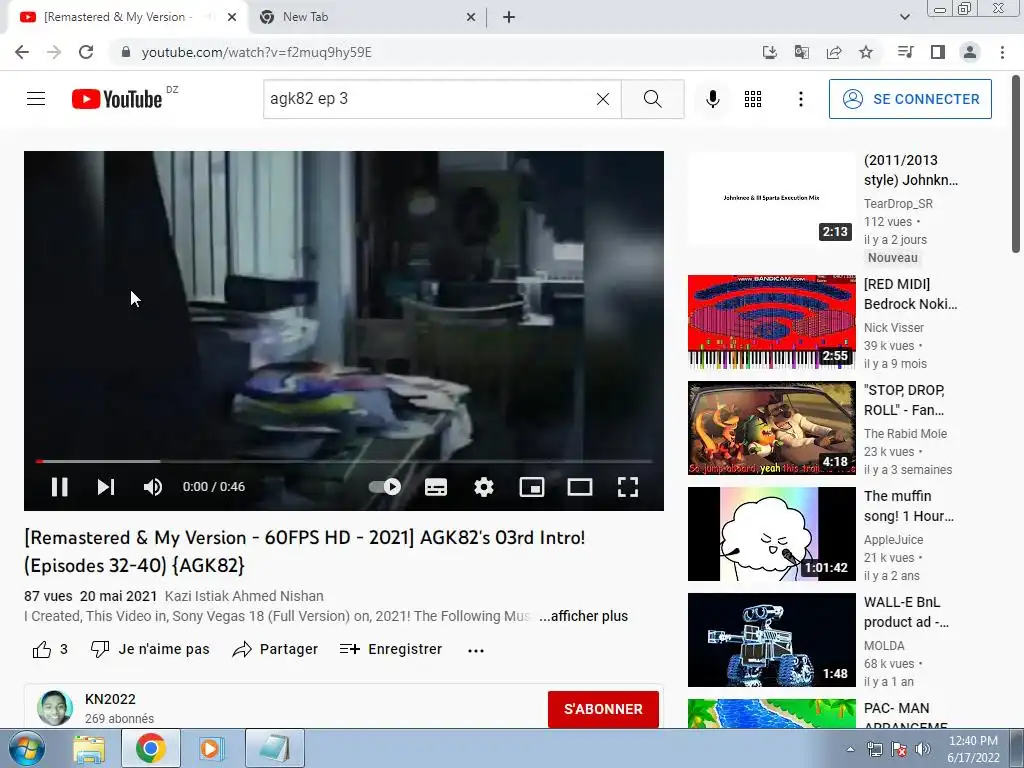Go back in browser
This screenshot has height=768, width=1024.
click(x=22, y=52)
